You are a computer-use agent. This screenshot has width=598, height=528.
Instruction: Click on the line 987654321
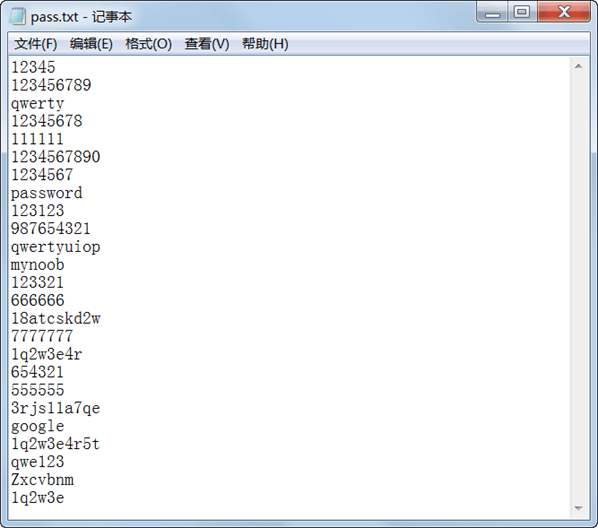point(51,229)
